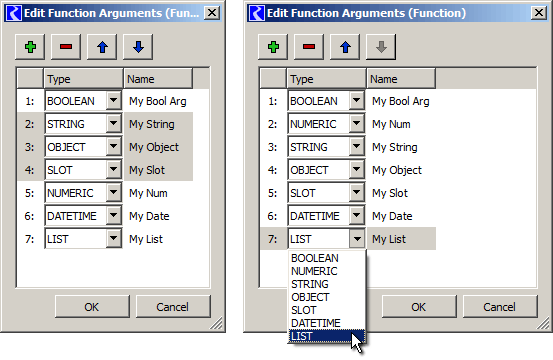Click the My Bool Arg name in right dialog
The height and width of the screenshot is (360, 553).
401,102
